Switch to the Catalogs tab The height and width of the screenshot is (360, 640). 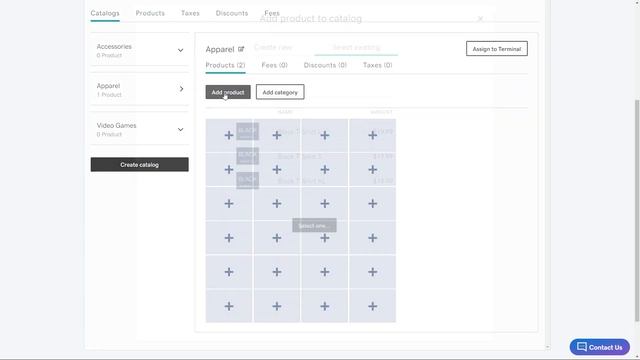point(105,13)
